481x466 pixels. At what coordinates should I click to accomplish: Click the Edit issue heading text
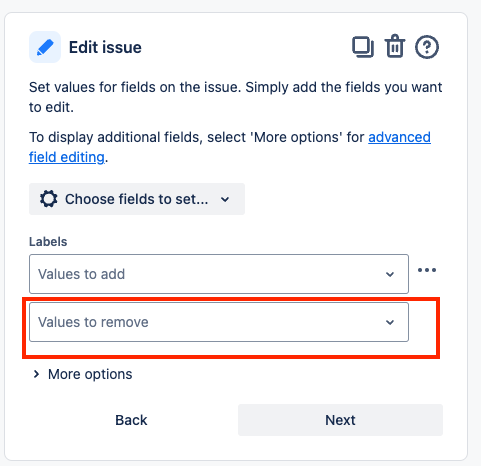coord(105,47)
